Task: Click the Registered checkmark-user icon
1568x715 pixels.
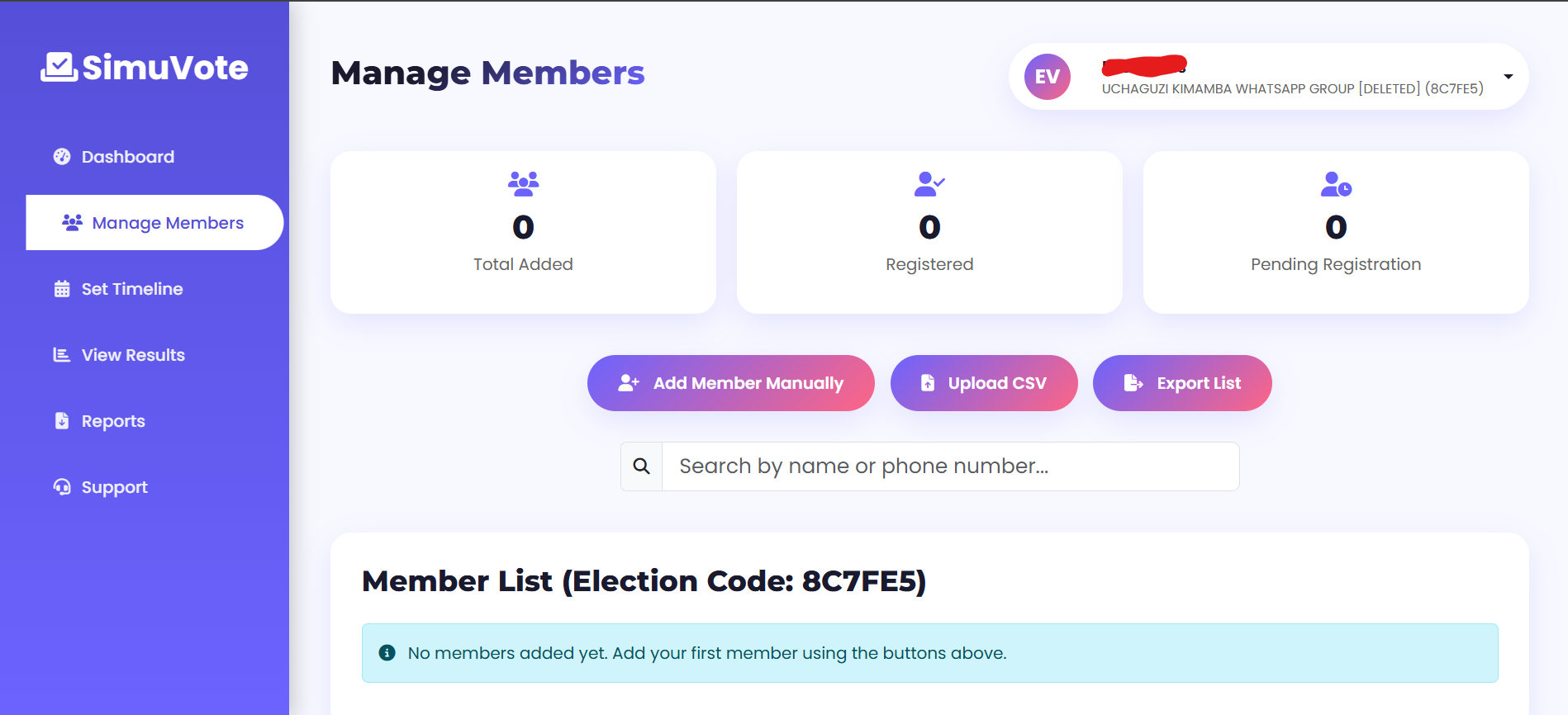Action: (x=929, y=183)
